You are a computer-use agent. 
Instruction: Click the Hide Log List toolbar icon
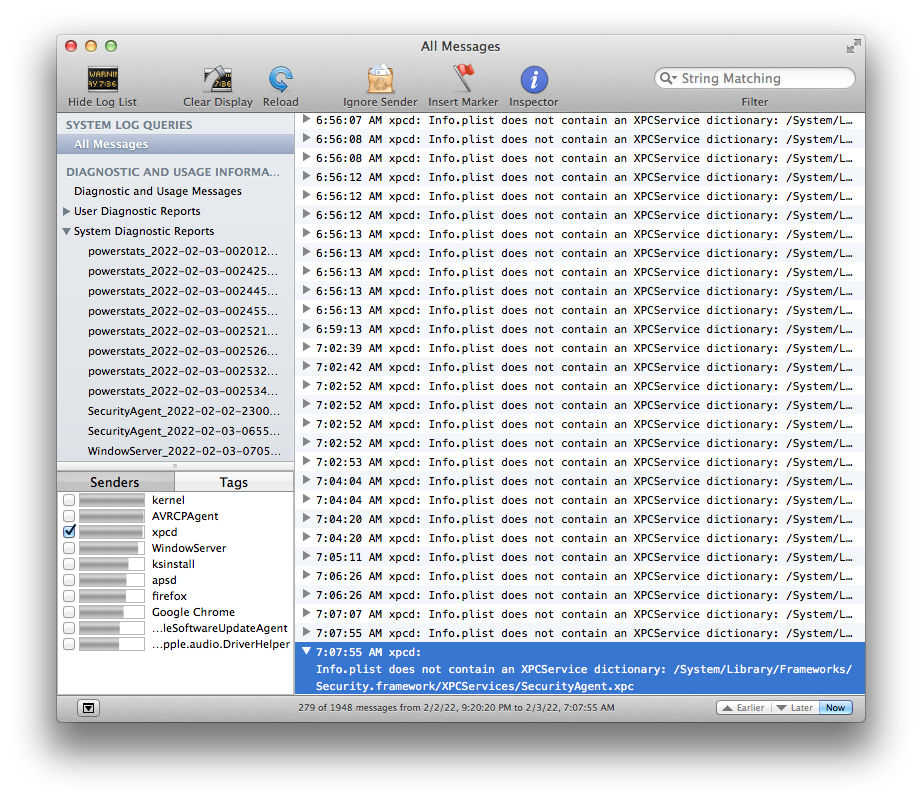[102, 77]
